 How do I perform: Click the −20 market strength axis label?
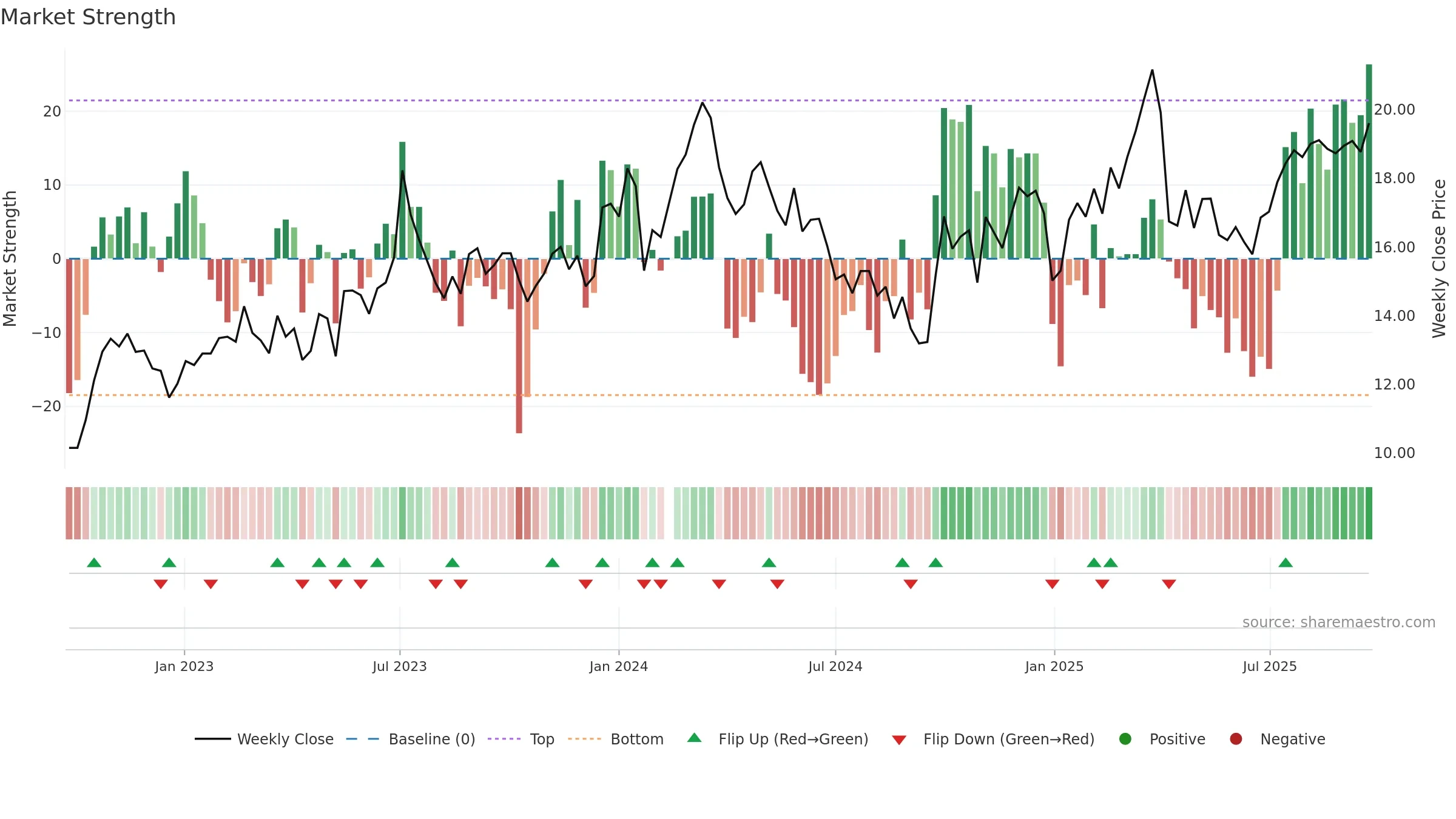point(46,406)
